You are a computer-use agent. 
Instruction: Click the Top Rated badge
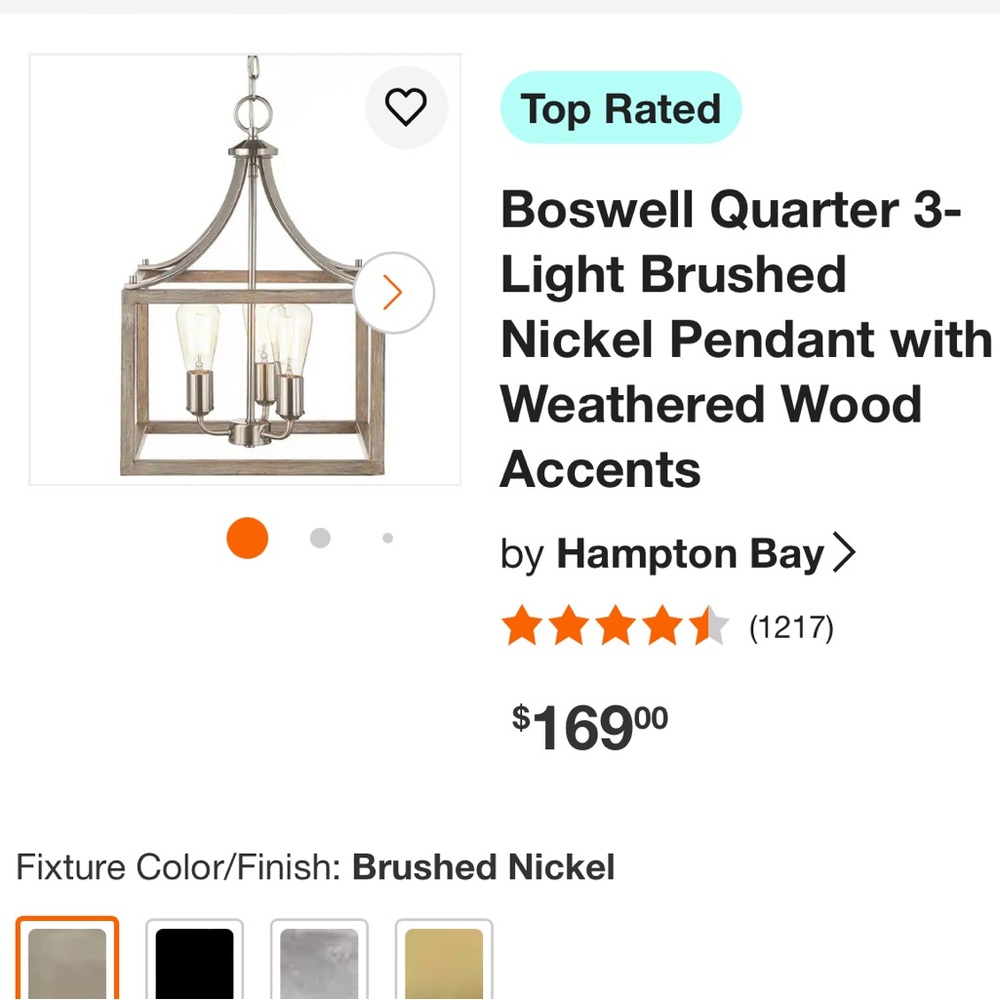[x=620, y=108]
